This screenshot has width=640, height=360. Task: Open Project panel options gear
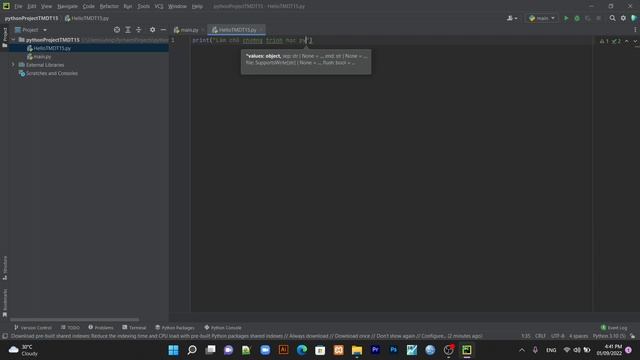pos(152,30)
